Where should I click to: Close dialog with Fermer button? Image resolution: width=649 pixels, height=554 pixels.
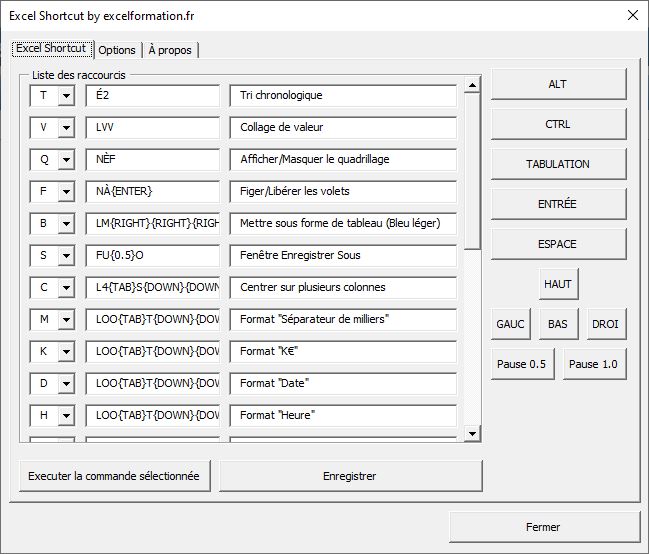click(x=544, y=527)
